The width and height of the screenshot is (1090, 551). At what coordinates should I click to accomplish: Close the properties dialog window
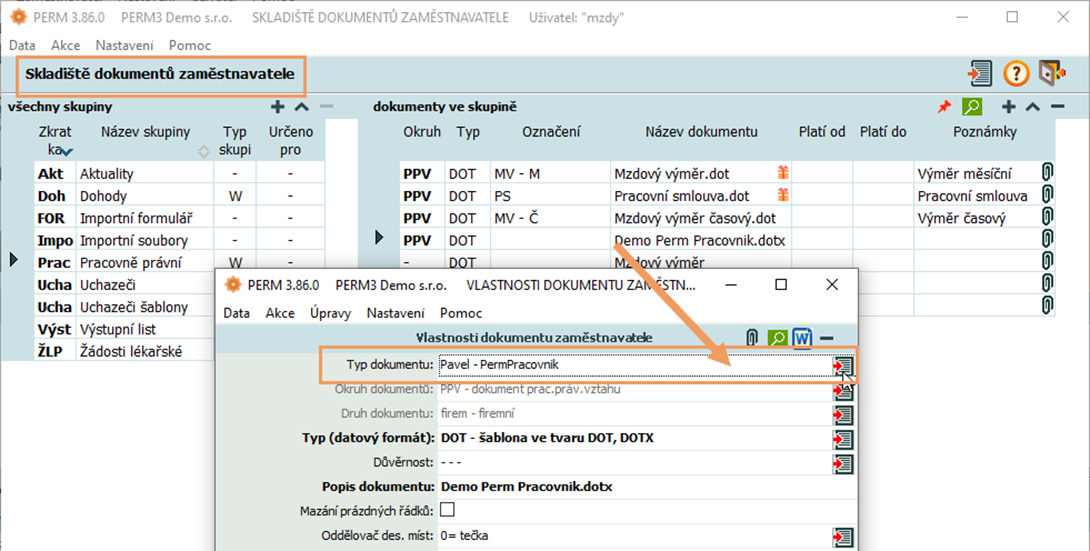pos(831,284)
